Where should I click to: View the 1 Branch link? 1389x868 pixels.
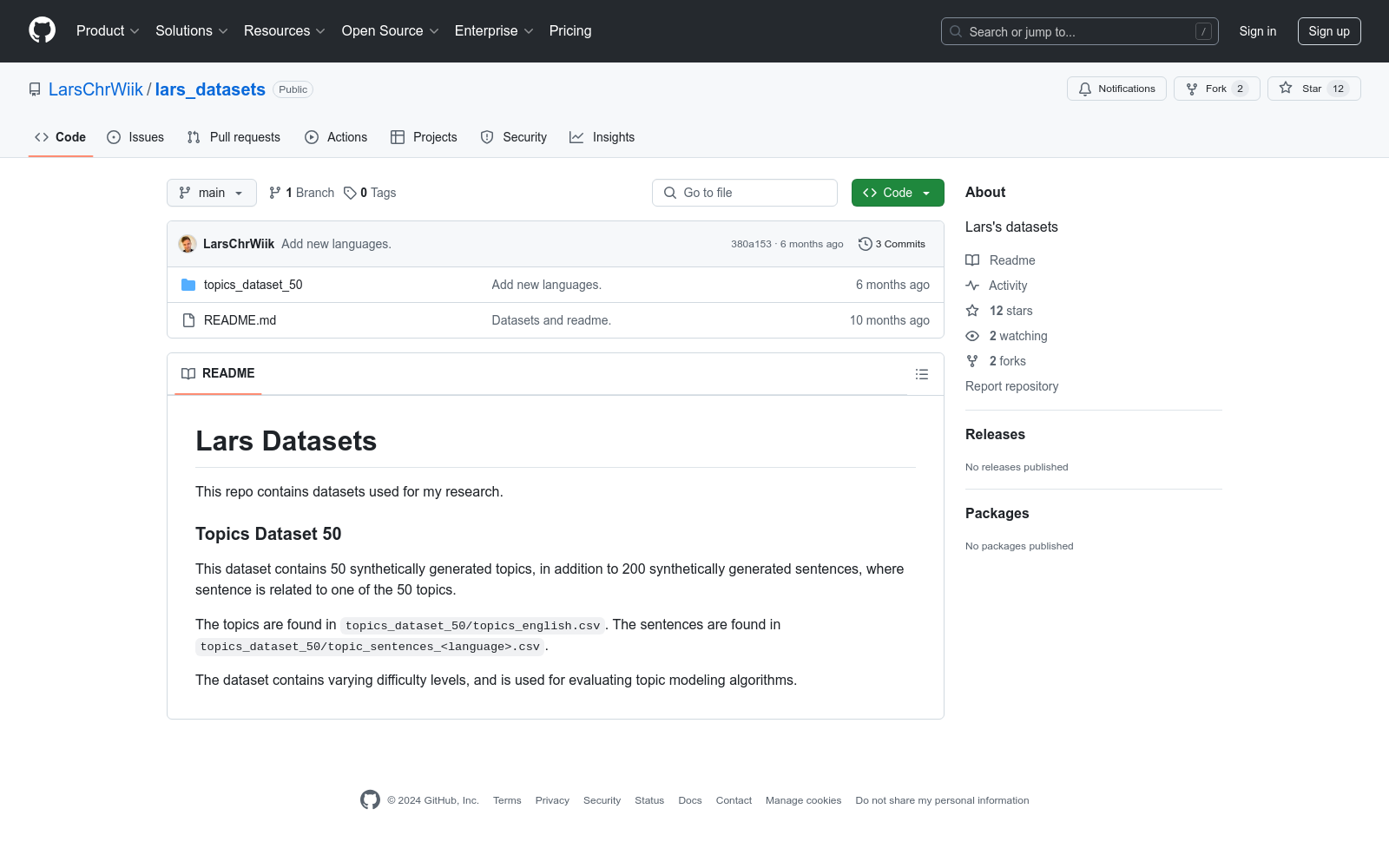[x=301, y=193]
